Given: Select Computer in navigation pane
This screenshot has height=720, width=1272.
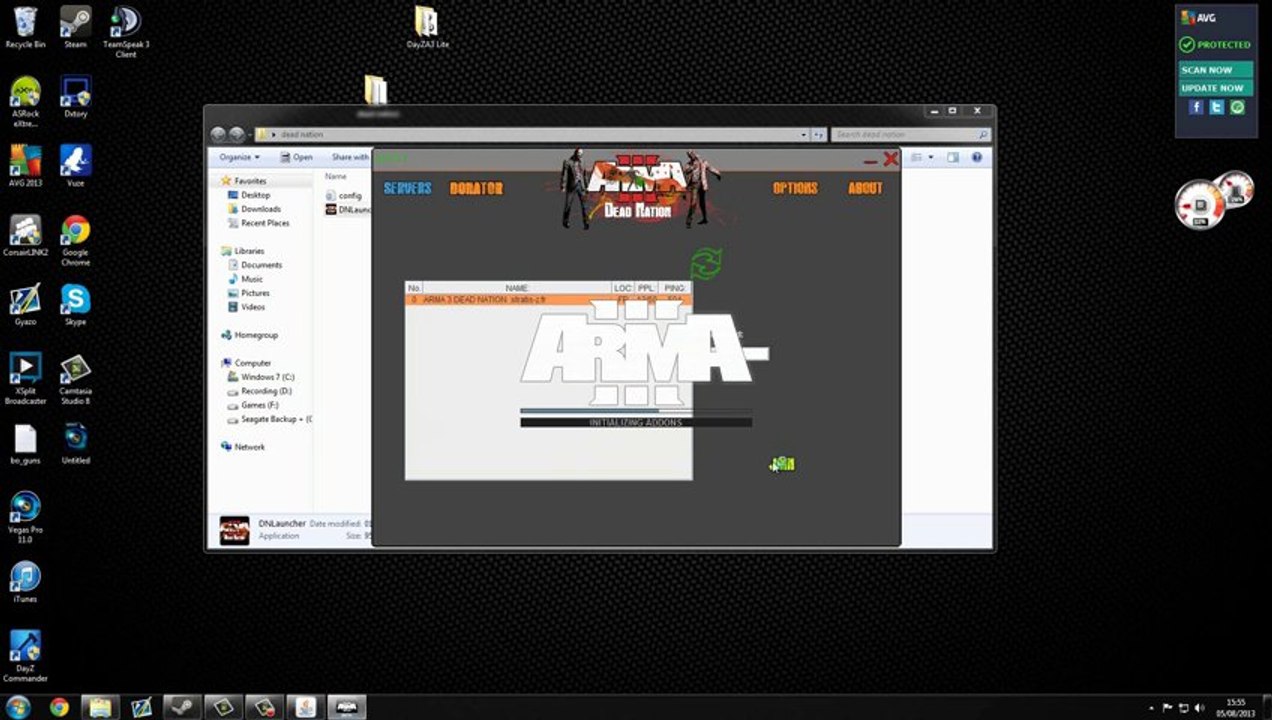Looking at the screenshot, I should click(252, 363).
